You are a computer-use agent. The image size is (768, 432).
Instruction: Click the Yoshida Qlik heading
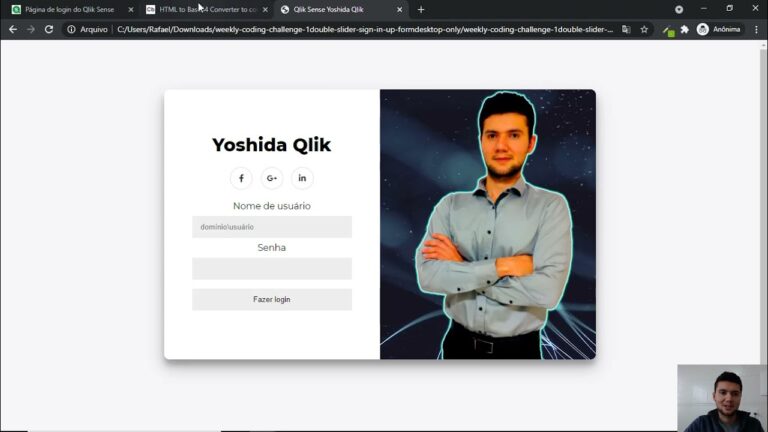(x=271, y=145)
